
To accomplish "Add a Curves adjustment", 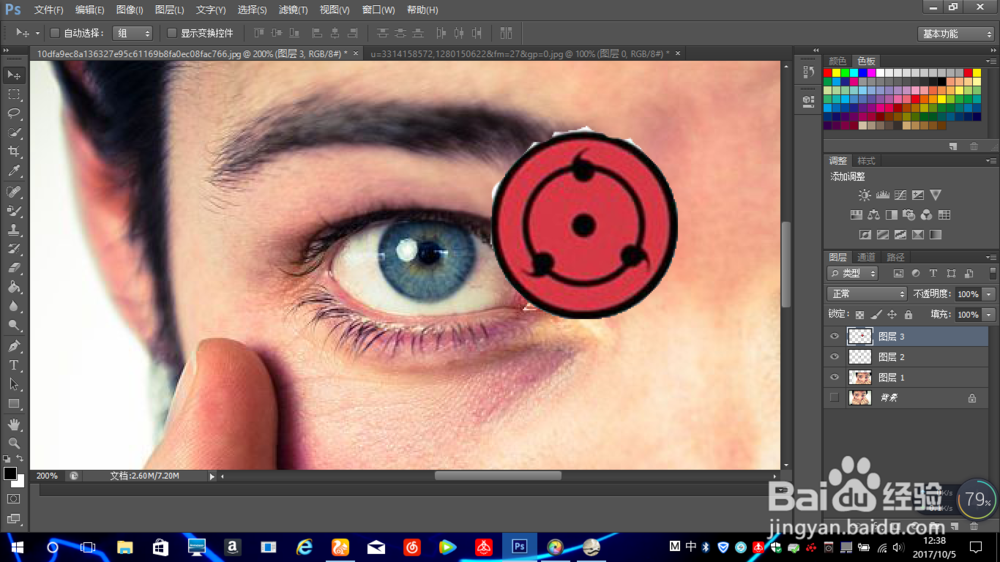I will click(900, 195).
